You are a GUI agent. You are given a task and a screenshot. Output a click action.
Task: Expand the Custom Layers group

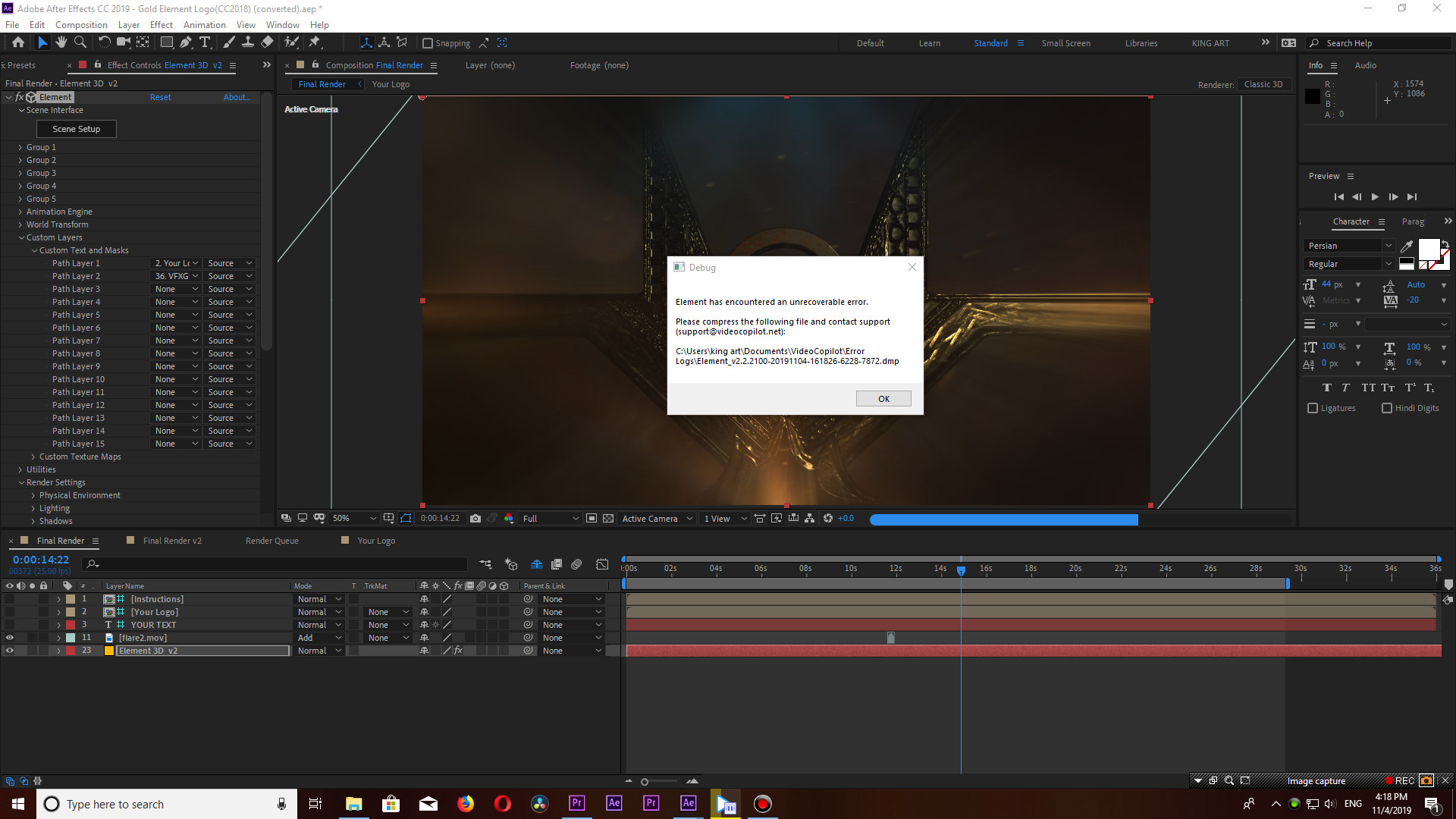pyautogui.click(x=23, y=237)
